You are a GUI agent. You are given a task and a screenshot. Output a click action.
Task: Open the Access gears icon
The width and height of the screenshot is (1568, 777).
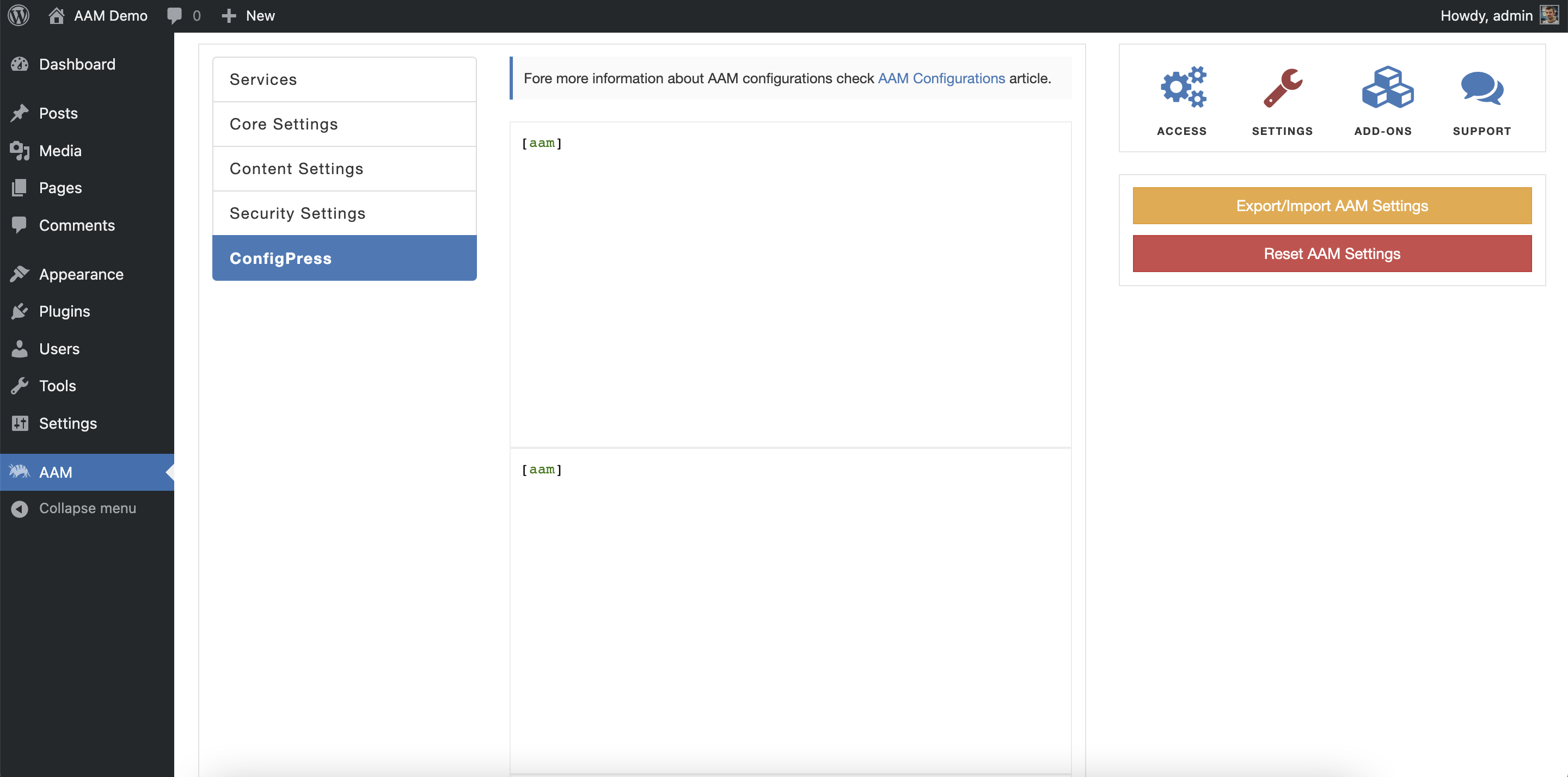pos(1181,87)
